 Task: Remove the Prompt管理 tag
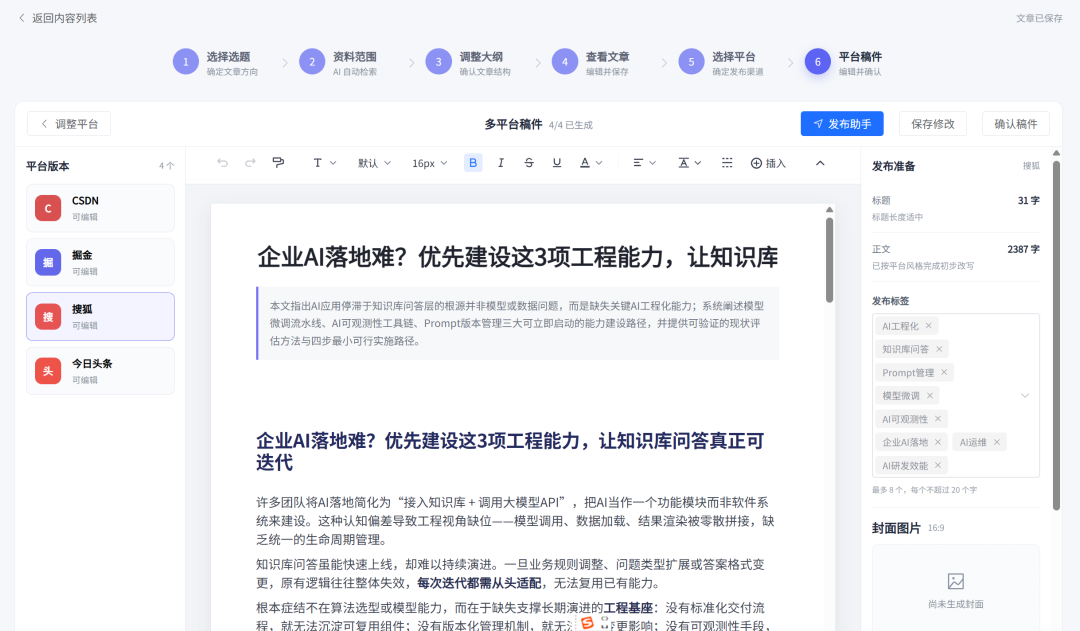[x=944, y=373]
